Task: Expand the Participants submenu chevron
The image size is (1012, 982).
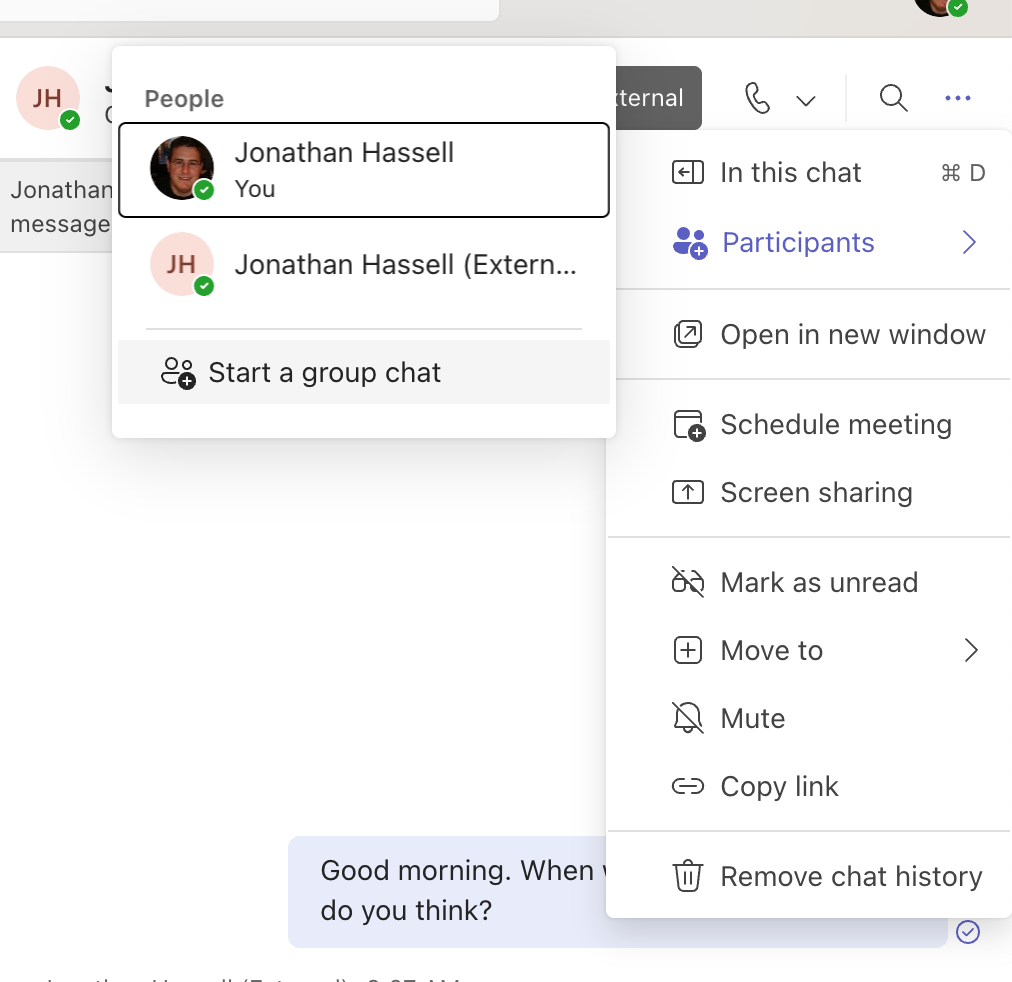Action: [x=969, y=243]
